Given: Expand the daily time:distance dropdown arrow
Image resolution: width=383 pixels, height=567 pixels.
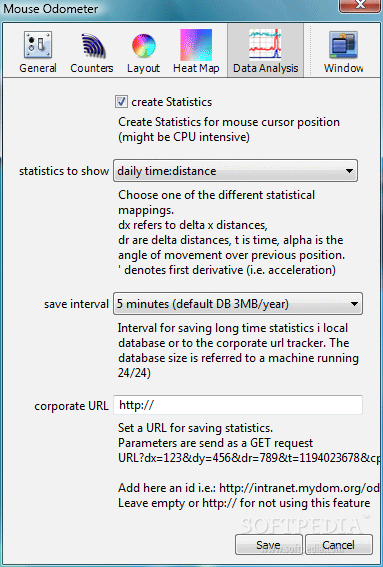Looking at the screenshot, I should (349, 171).
